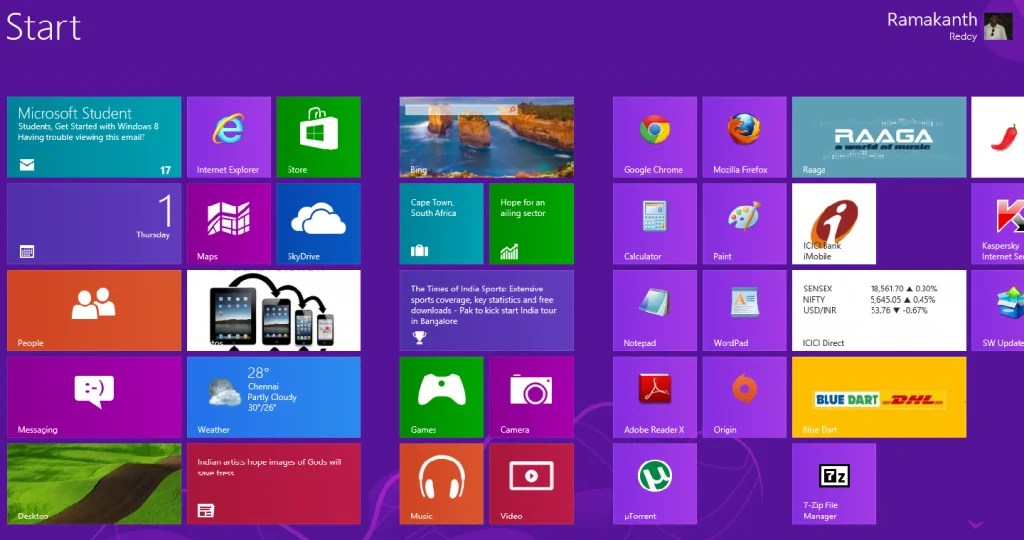Launch the Paint tile

744,223
